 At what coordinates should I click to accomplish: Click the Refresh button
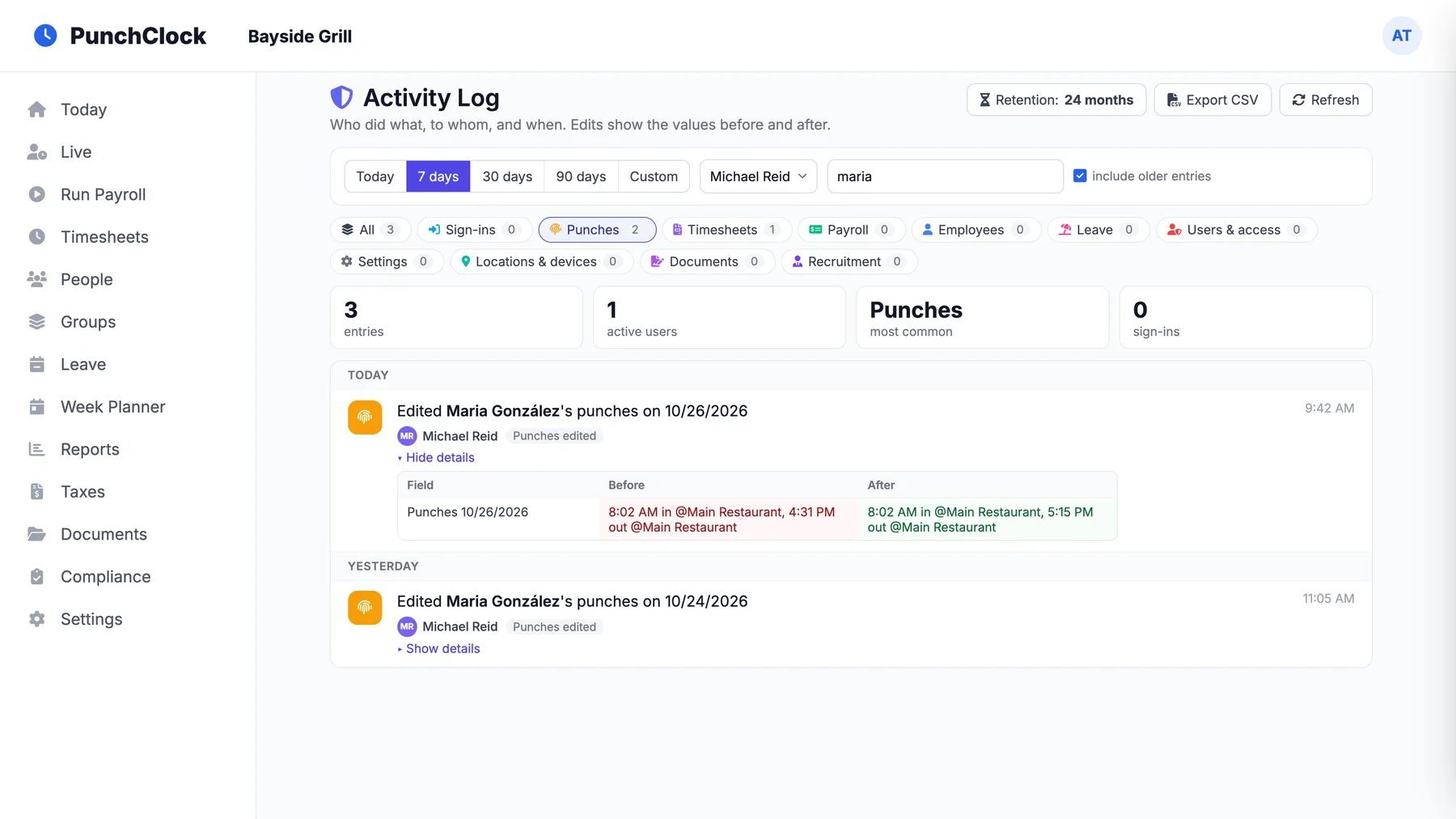click(x=1326, y=100)
